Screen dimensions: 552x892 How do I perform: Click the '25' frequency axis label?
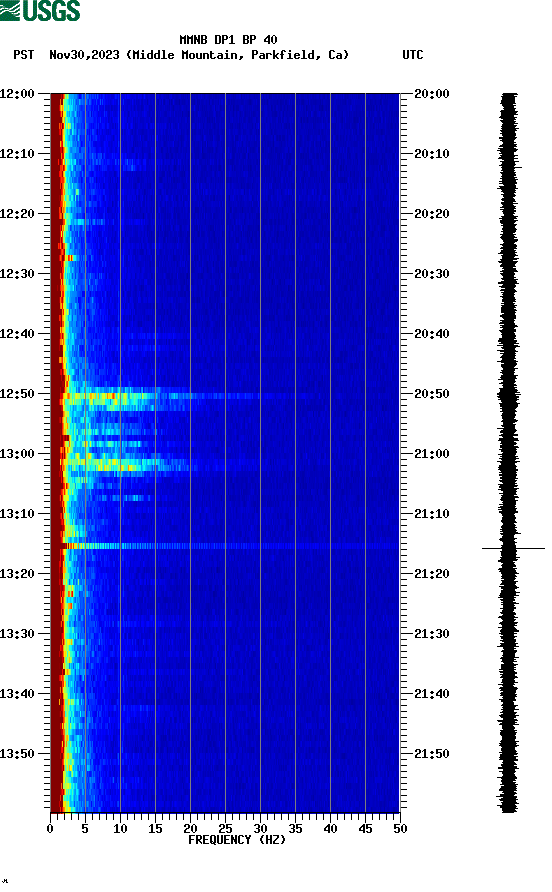click(225, 829)
